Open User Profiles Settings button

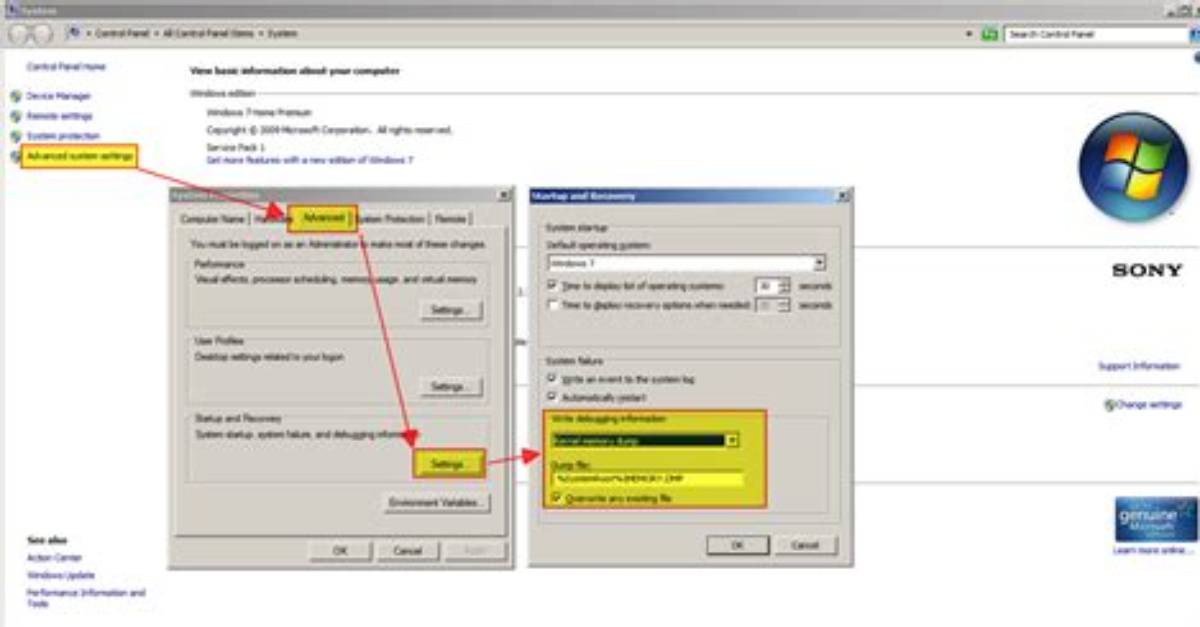450,386
